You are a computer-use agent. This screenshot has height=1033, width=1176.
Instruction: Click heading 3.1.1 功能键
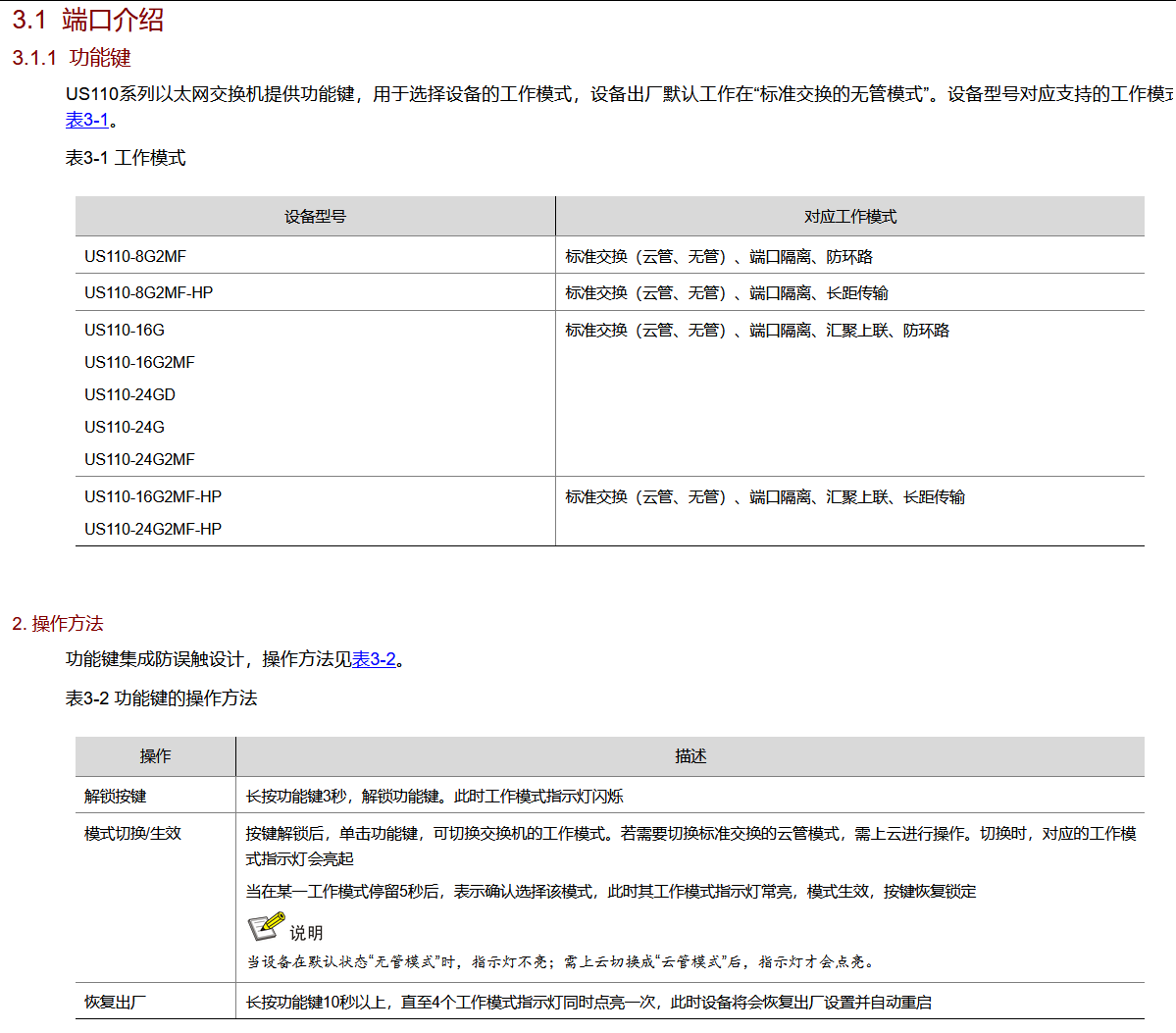72,58
